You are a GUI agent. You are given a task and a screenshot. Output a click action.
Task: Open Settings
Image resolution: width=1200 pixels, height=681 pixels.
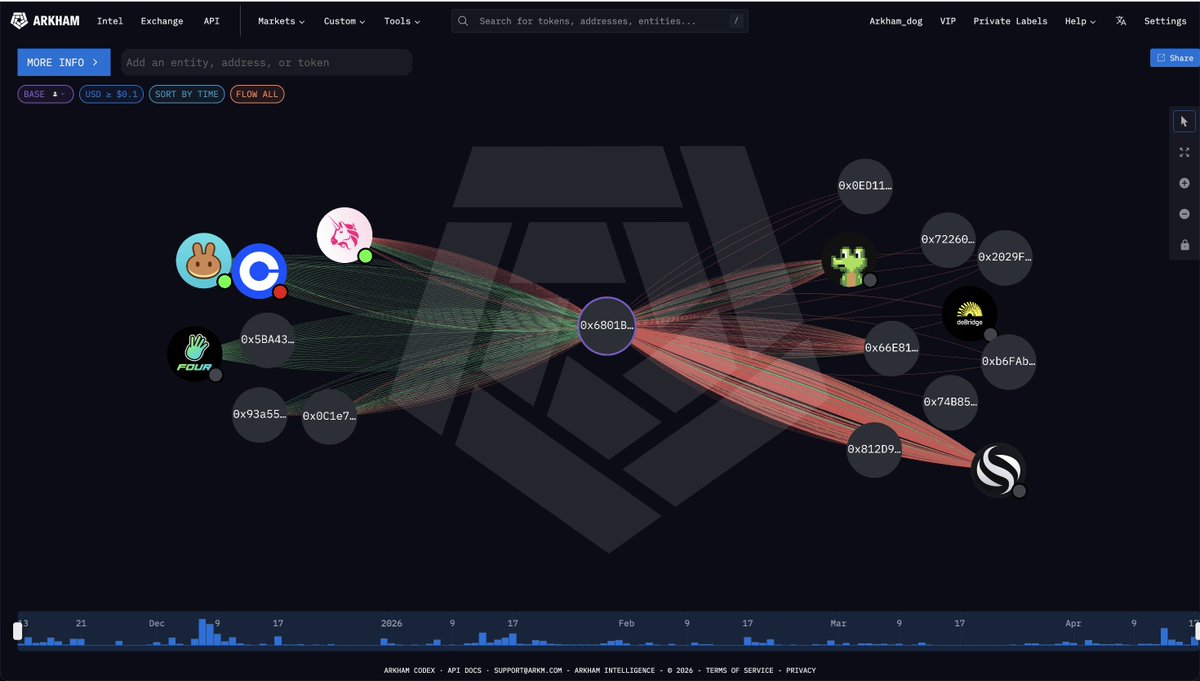(x=1165, y=21)
